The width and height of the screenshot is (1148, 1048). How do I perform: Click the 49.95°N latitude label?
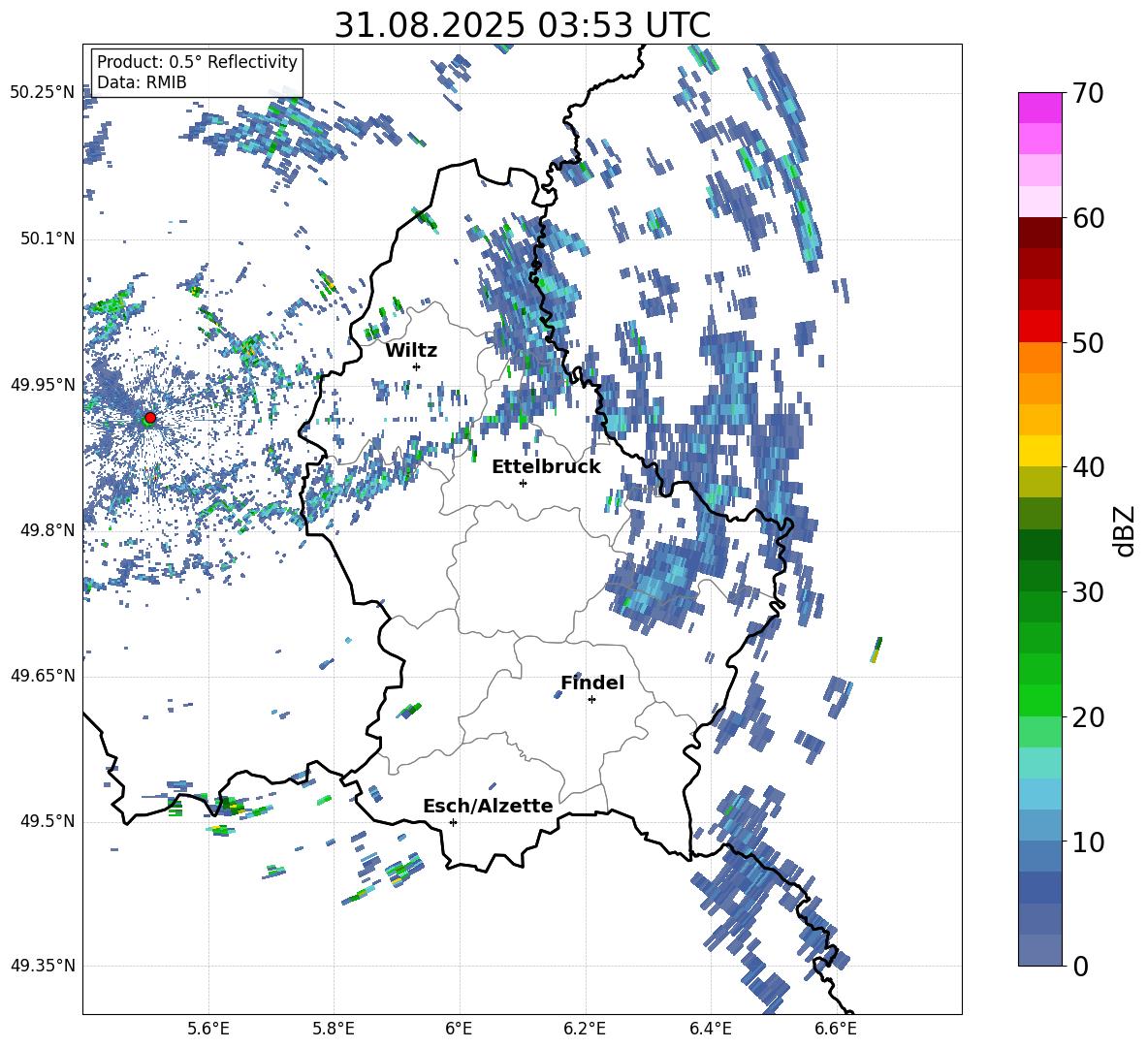[43, 385]
